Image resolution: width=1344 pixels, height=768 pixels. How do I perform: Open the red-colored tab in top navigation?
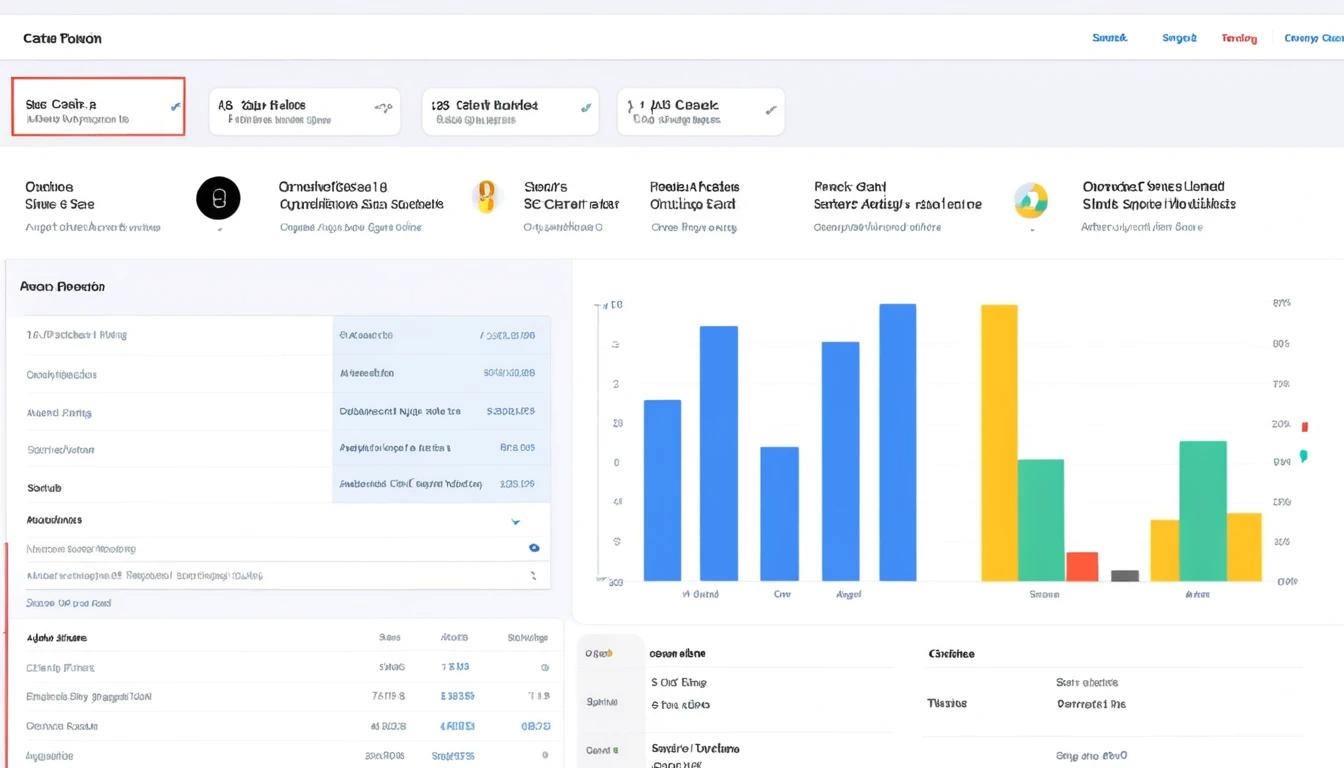[x=1239, y=38]
